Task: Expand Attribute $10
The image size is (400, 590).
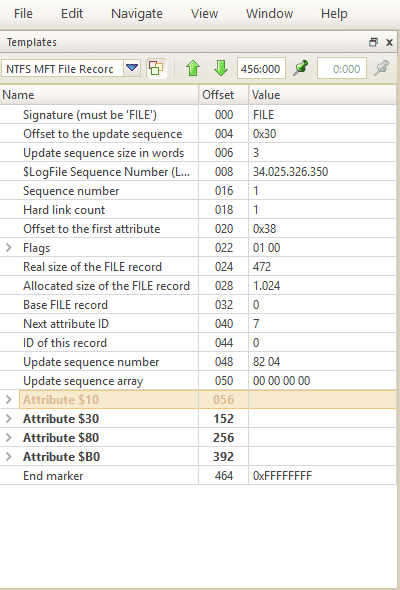Action: tap(9, 400)
